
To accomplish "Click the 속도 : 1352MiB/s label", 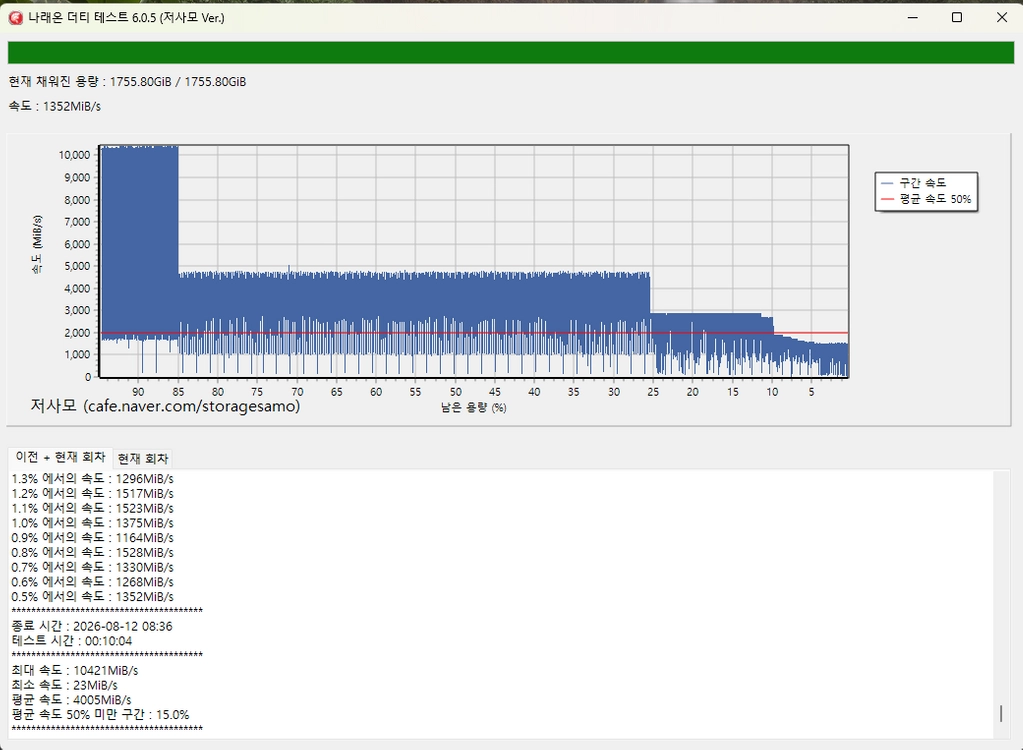I will [x=55, y=106].
